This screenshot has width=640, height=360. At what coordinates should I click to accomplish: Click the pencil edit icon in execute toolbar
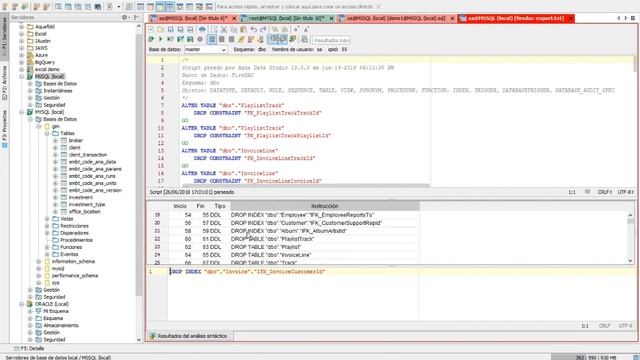(x=242, y=39)
